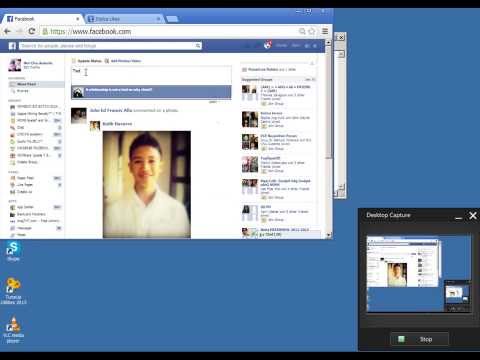The width and height of the screenshot is (480, 360).
Task: Close the Facebook browser tab
Action: [78, 19]
